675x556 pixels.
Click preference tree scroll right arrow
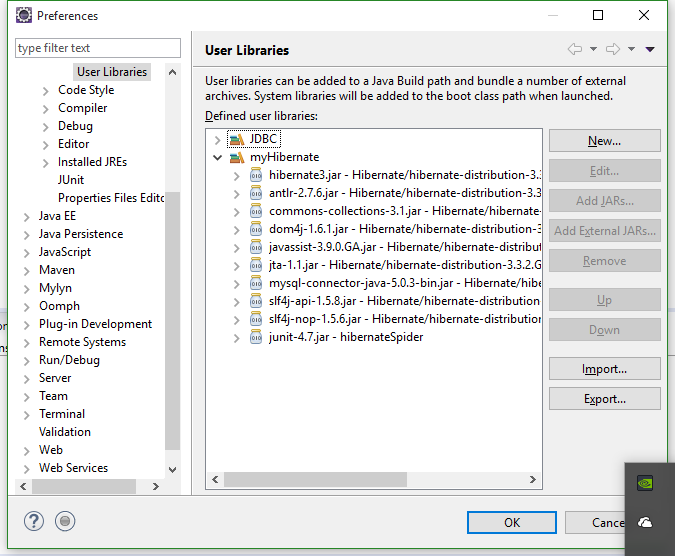pos(155,487)
